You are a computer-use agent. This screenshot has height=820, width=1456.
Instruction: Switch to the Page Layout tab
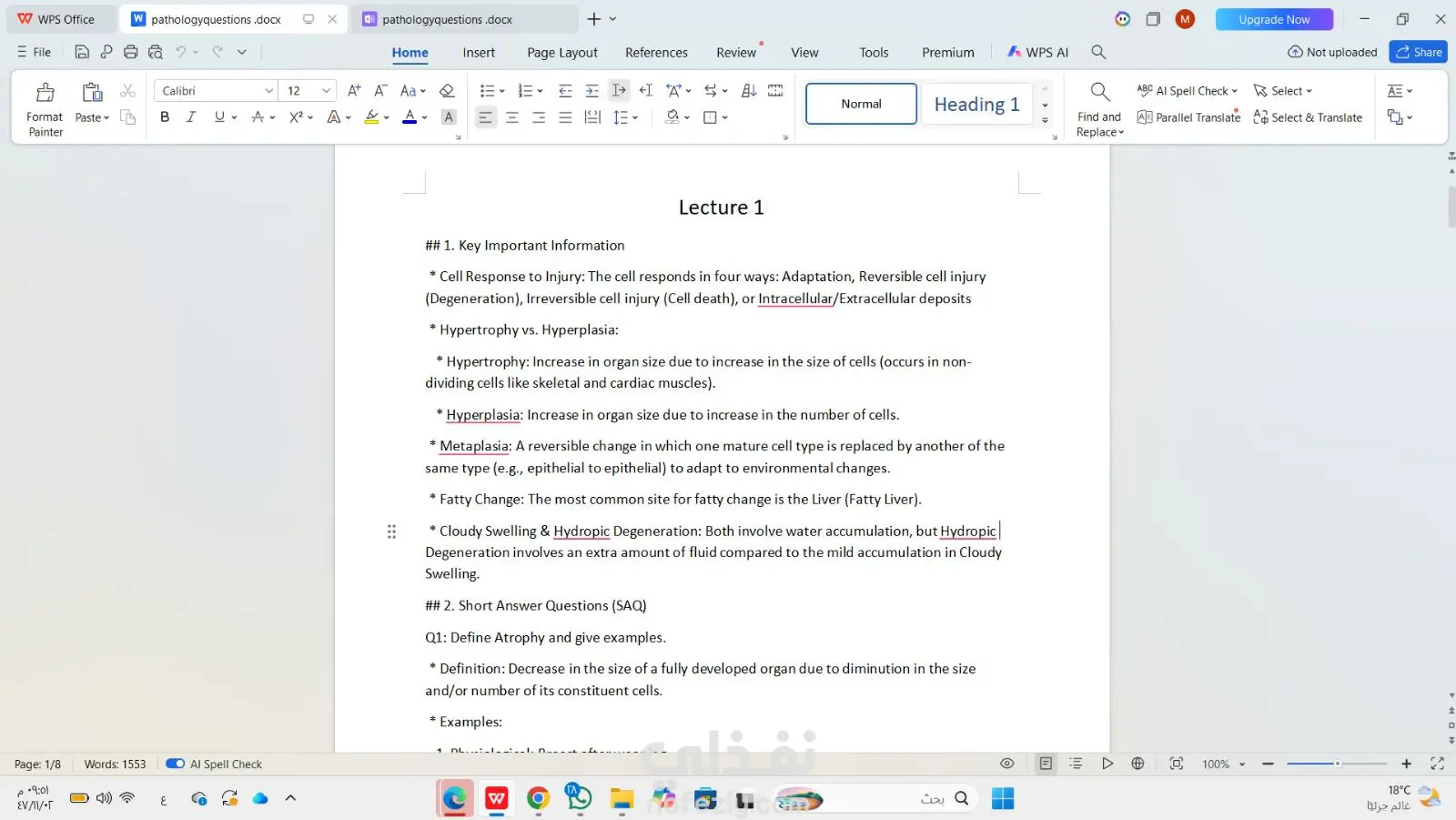(562, 53)
